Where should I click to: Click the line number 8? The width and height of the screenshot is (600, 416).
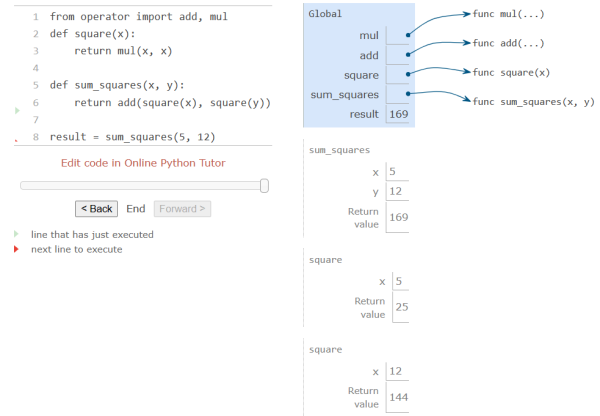pos(36,137)
